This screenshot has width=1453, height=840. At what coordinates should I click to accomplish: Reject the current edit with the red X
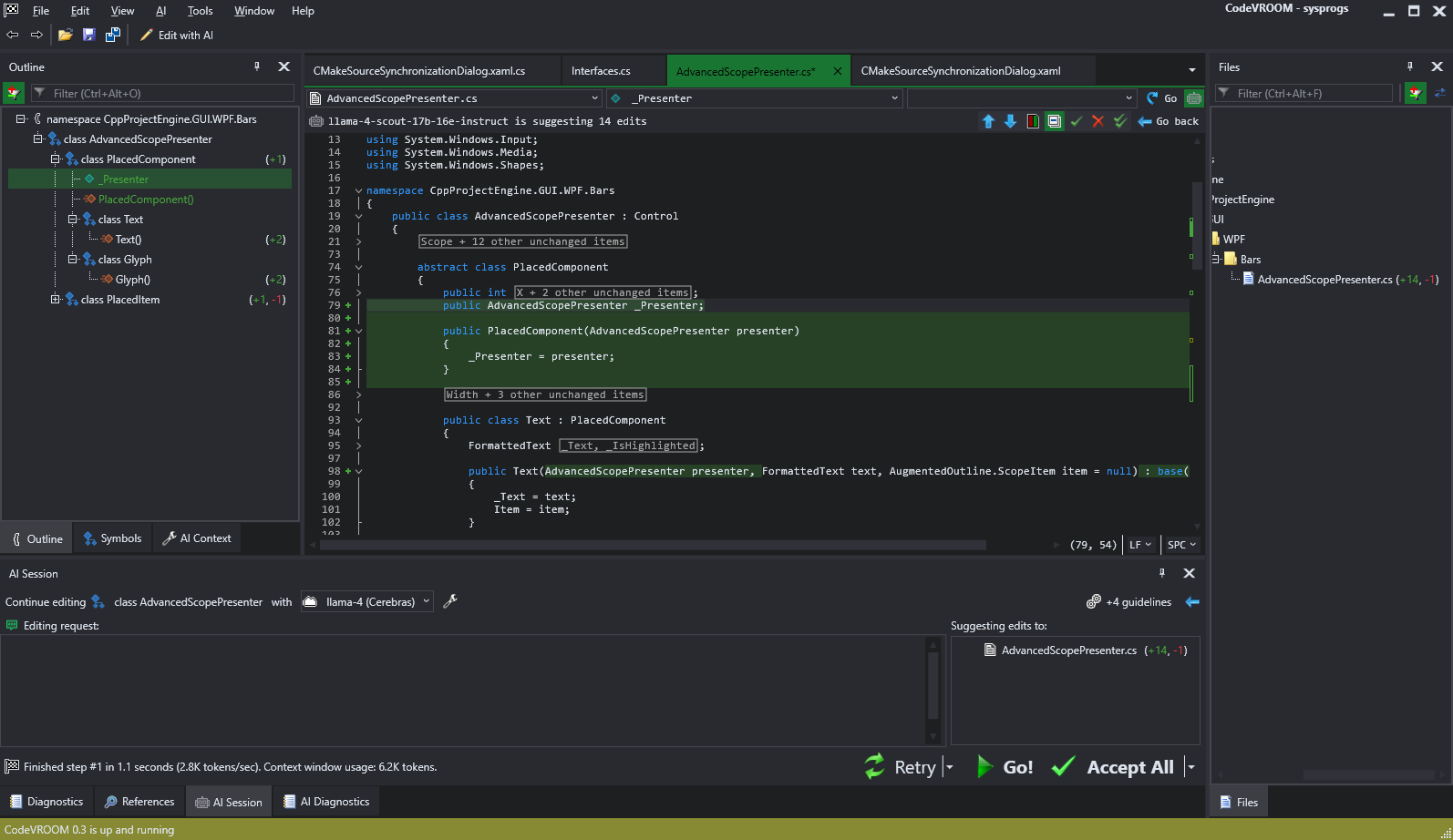[x=1097, y=121]
